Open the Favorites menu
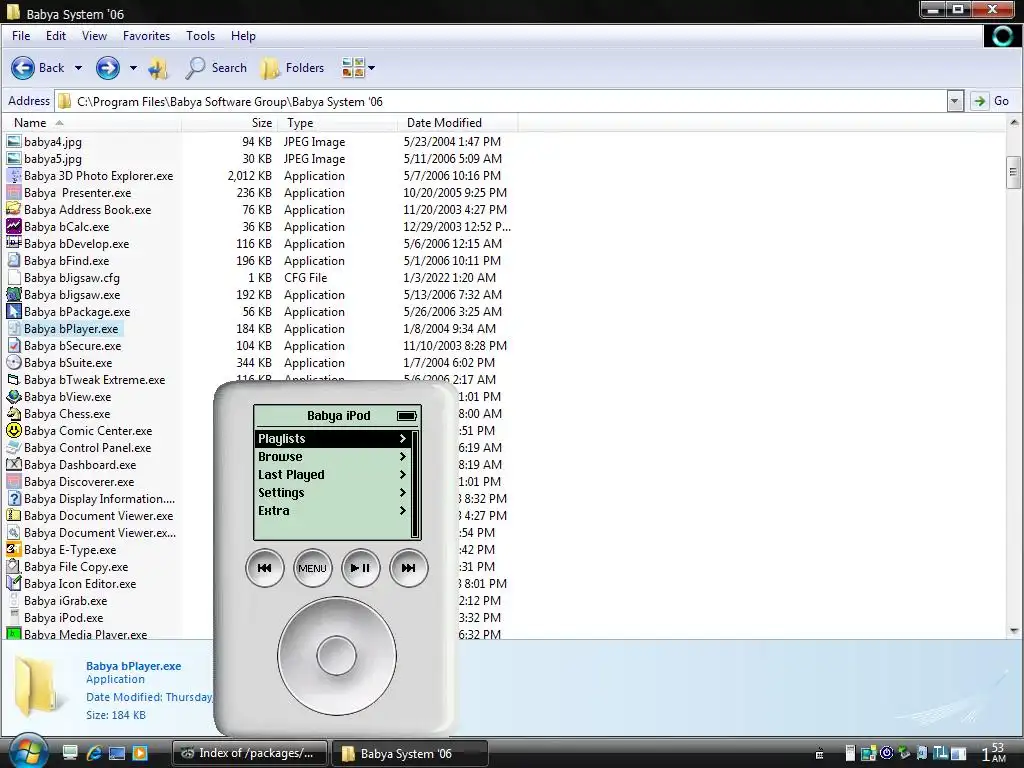 146,36
